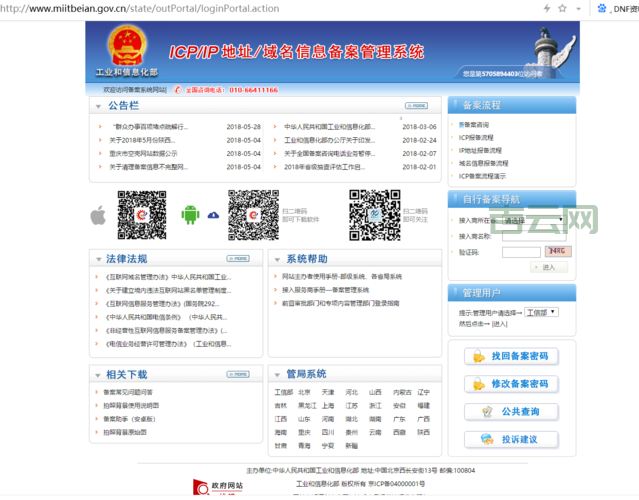This screenshot has height=500, width=639.
Task: Select 上海 in 管局系统 list
Action: pyautogui.click(x=328, y=405)
